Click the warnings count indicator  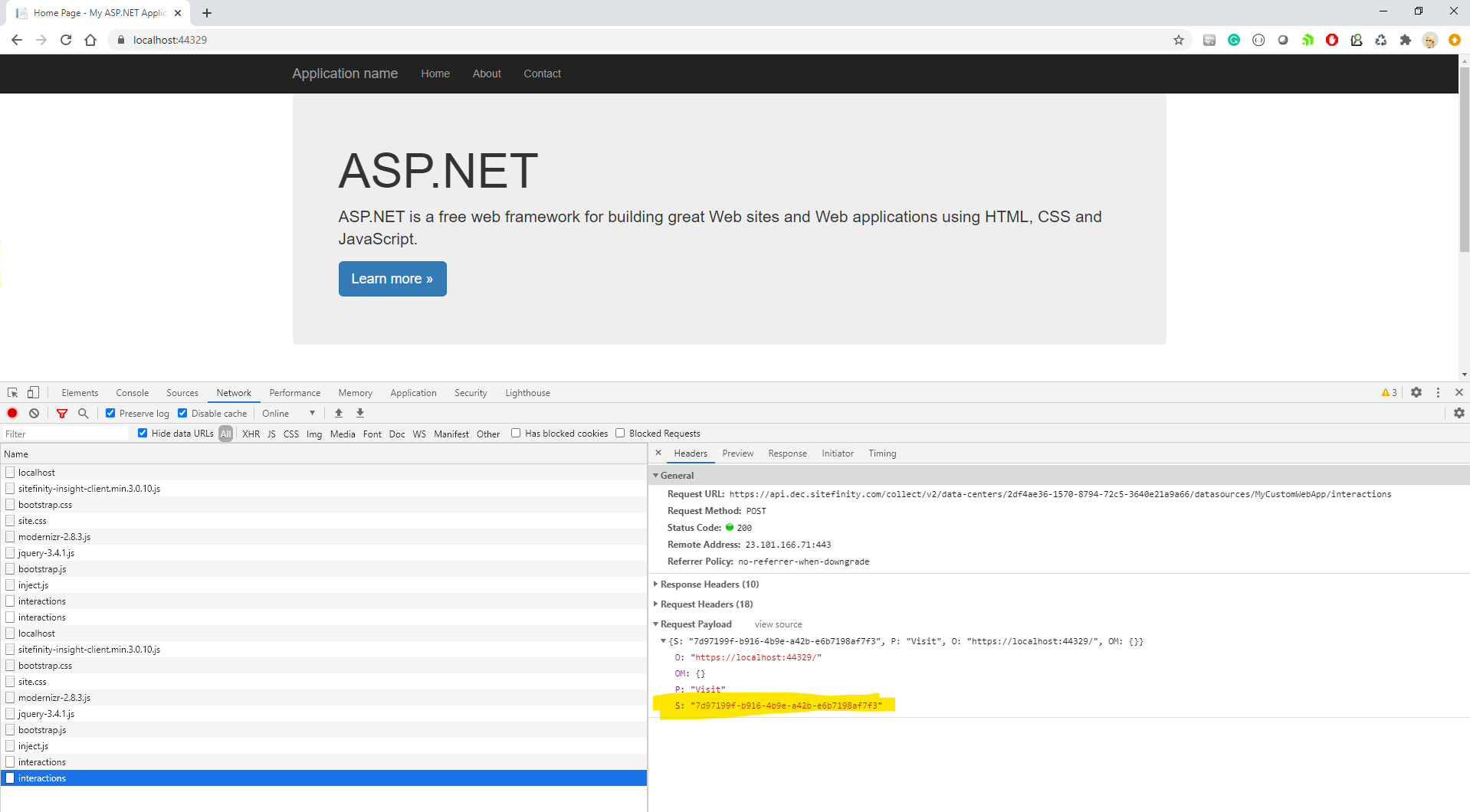click(1389, 392)
